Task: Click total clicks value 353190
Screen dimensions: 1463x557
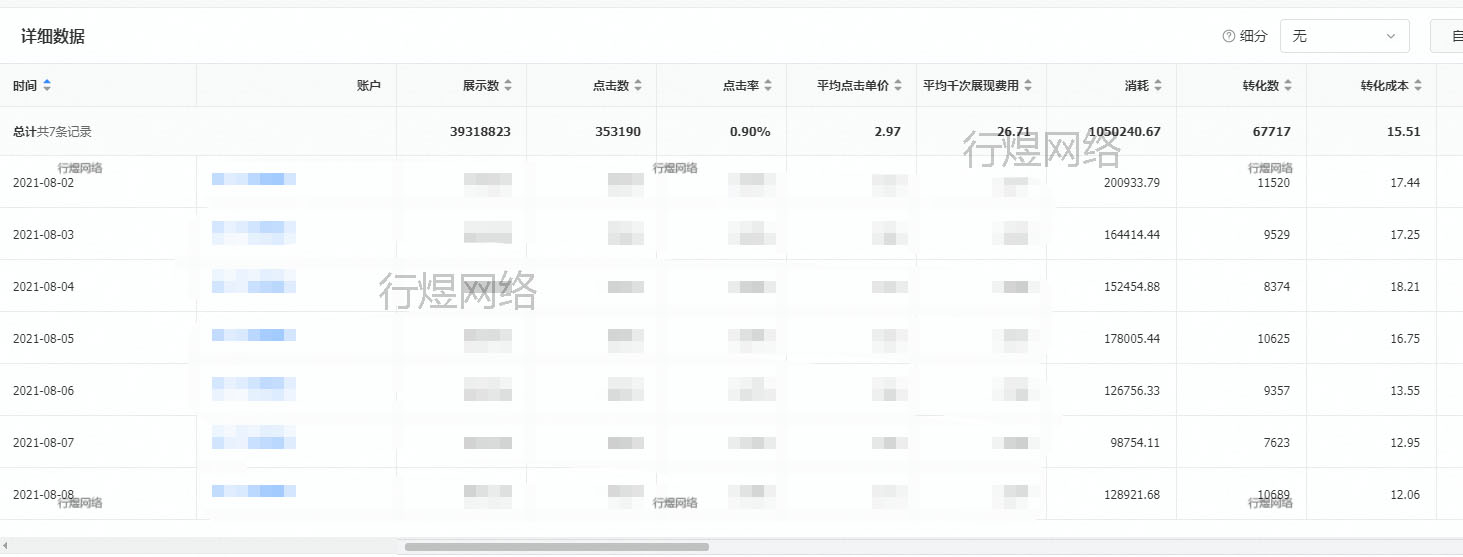Action: (617, 132)
